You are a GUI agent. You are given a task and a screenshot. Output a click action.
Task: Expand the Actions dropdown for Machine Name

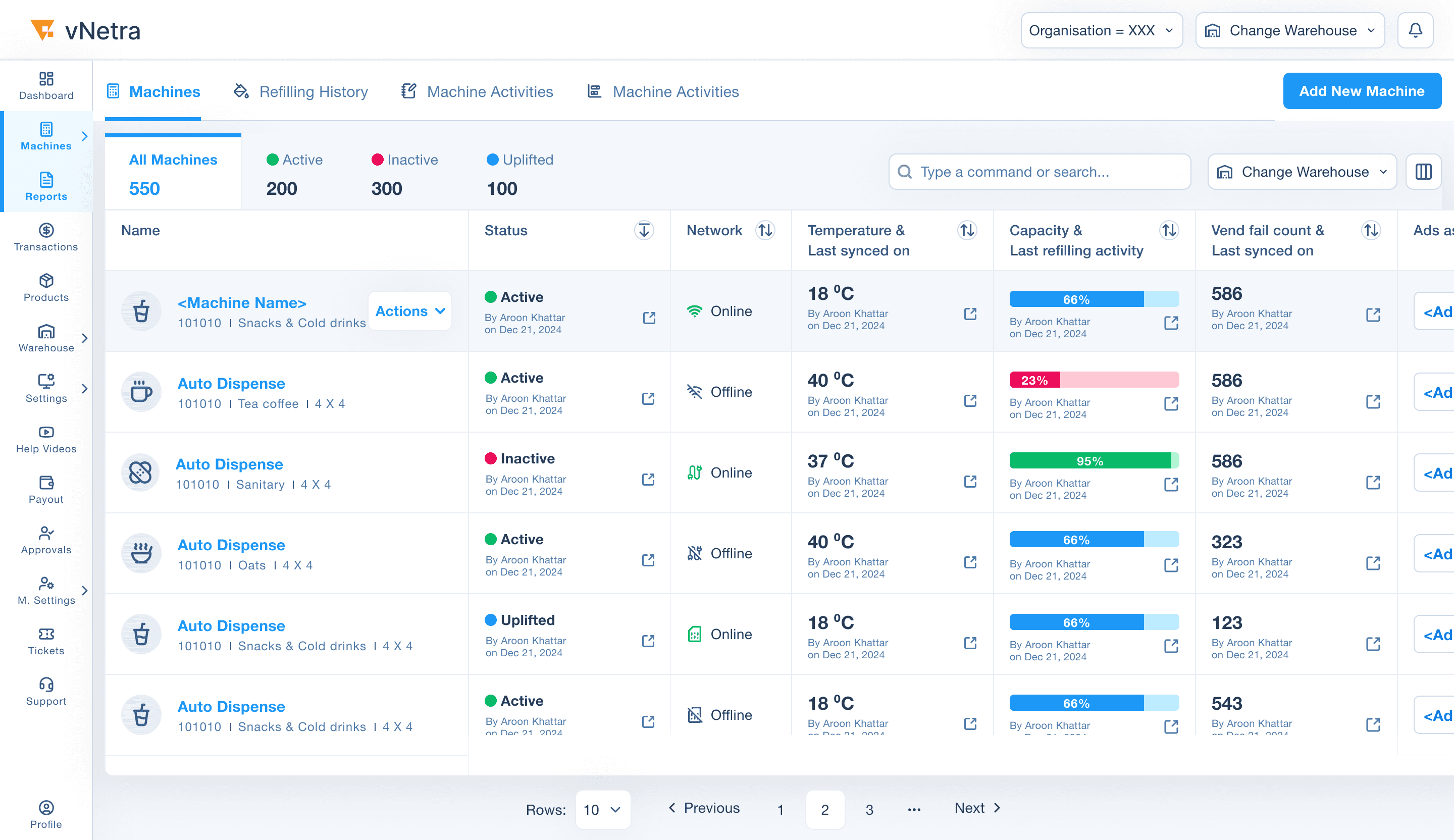409,311
